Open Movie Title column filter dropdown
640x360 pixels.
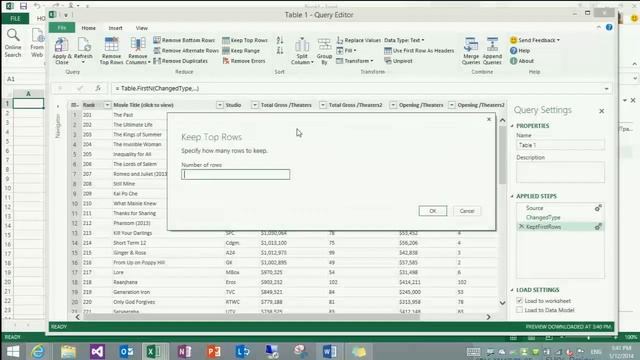click(220, 105)
